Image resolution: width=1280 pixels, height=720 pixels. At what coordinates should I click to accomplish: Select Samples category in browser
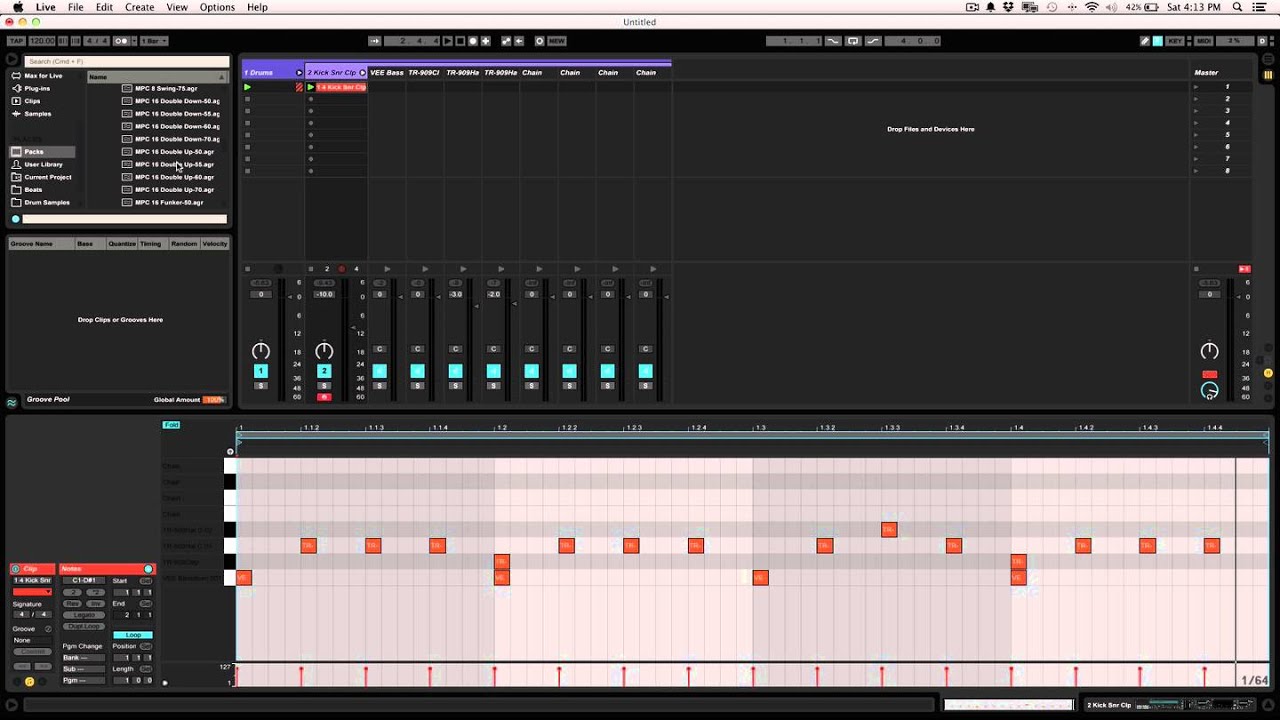point(38,114)
